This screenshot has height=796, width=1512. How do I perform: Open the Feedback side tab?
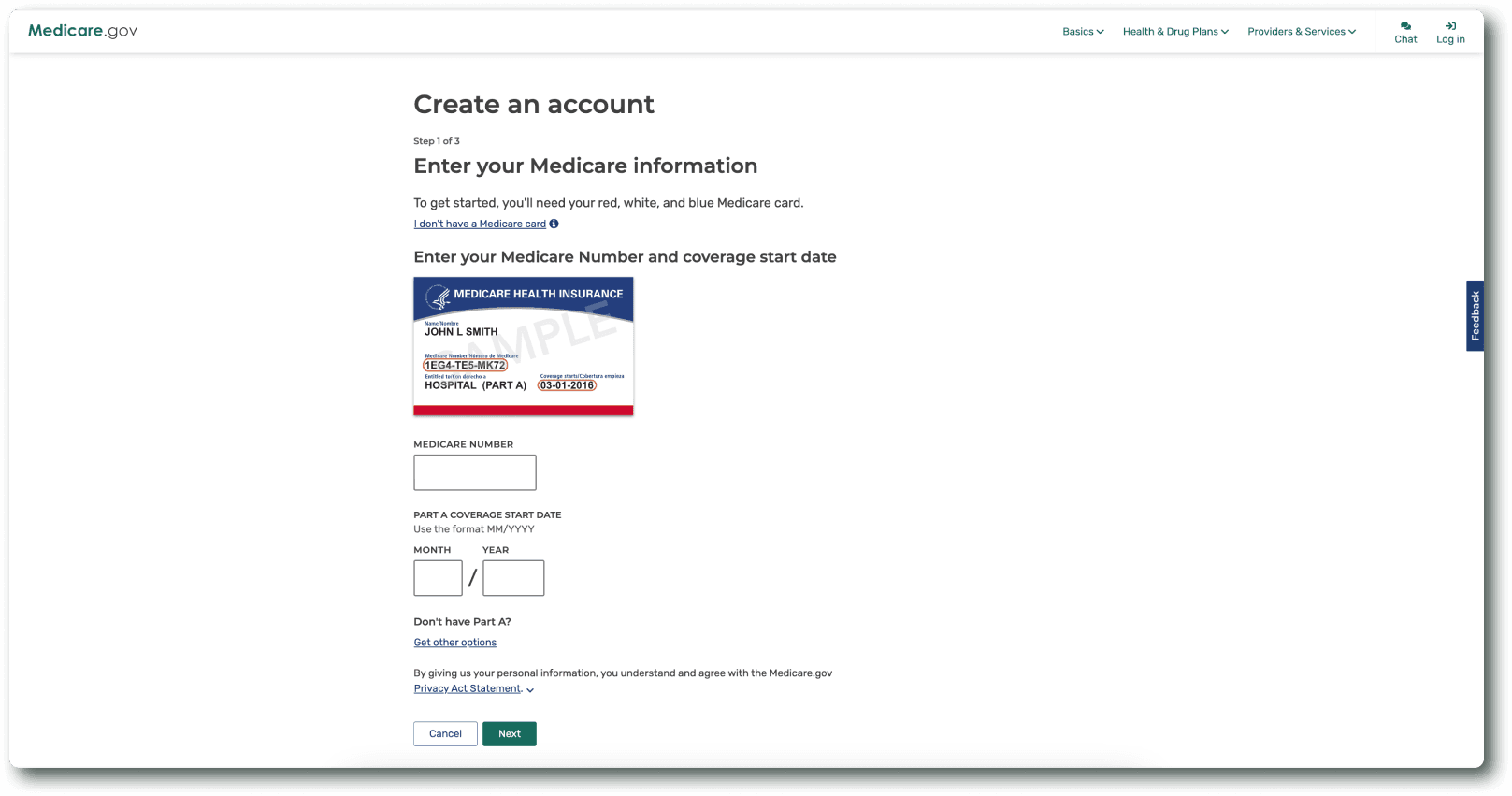pyautogui.click(x=1476, y=316)
